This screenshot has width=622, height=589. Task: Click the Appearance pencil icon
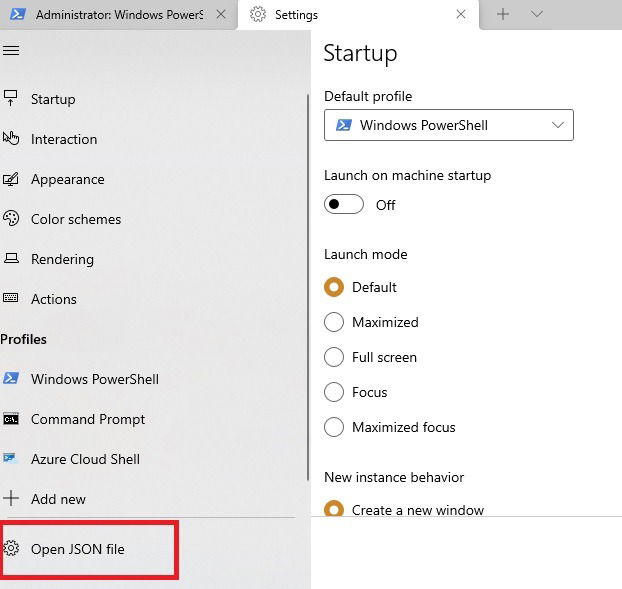tap(11, 179)
